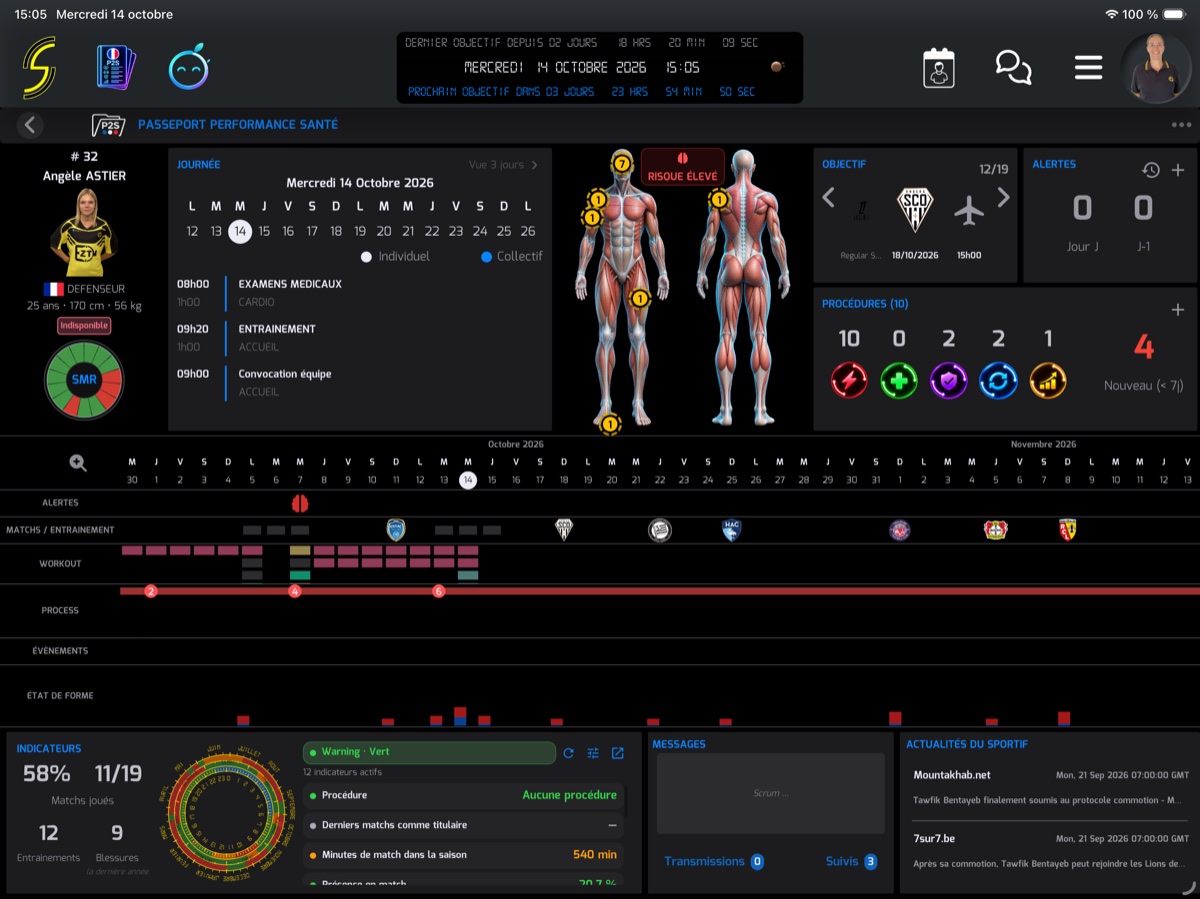
Task: Click the Indisponible status badge
Action: pyautogui.click(x=84, y=326)
